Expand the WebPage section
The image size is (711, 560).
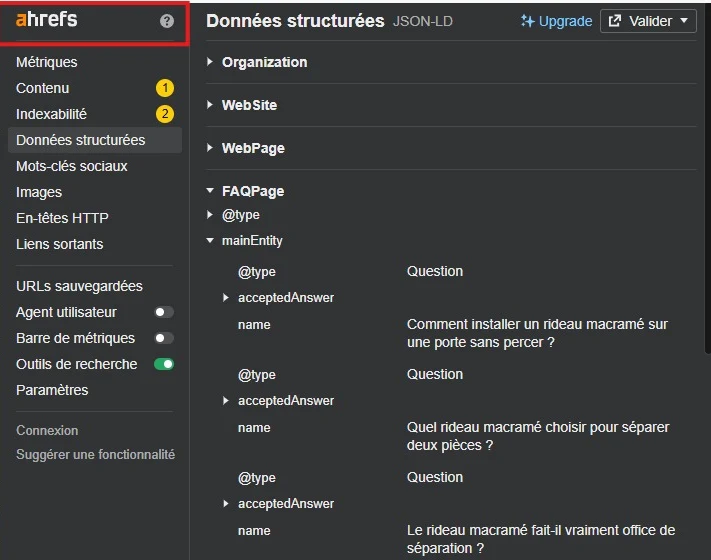point(209,148)
